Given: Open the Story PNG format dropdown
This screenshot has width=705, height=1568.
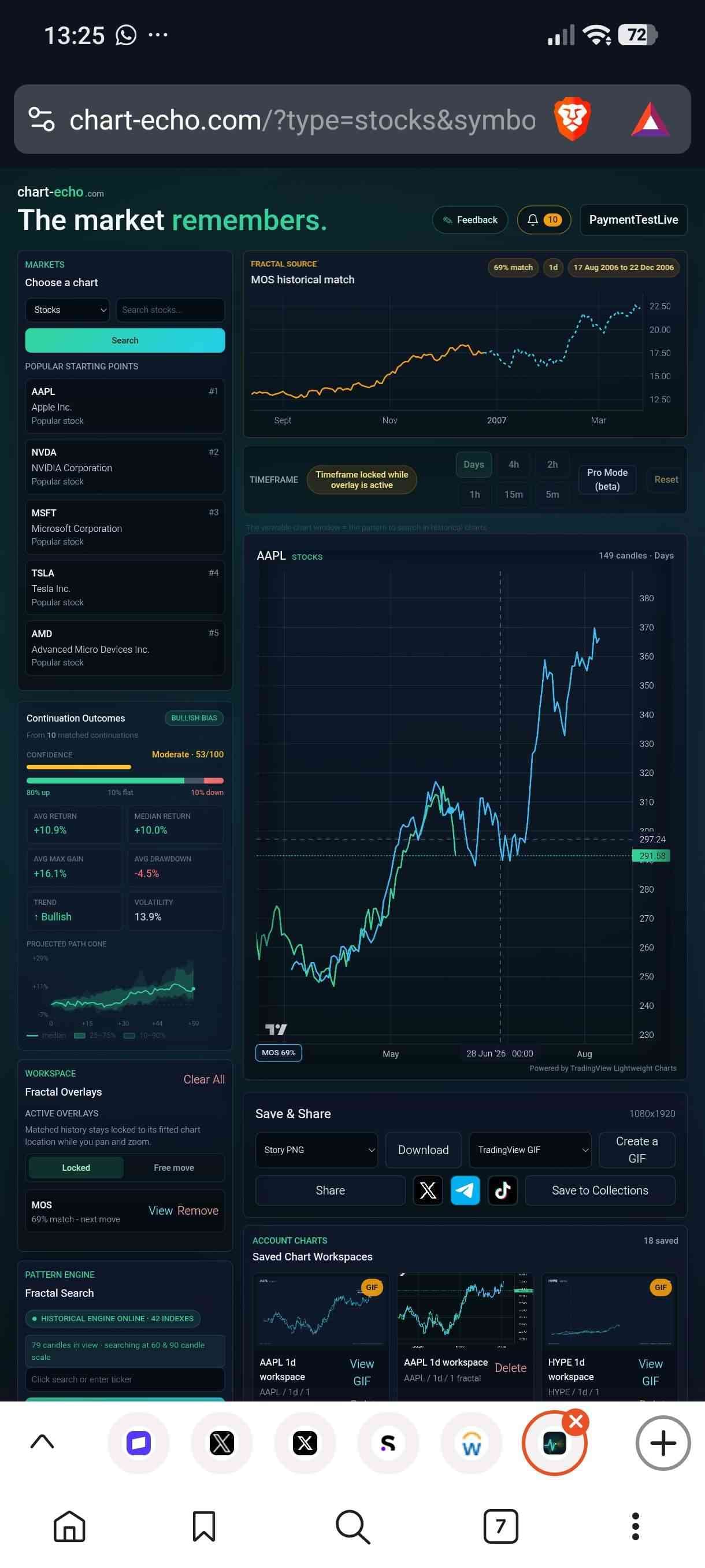Looking at the screenshot, I should [316, 1150].
